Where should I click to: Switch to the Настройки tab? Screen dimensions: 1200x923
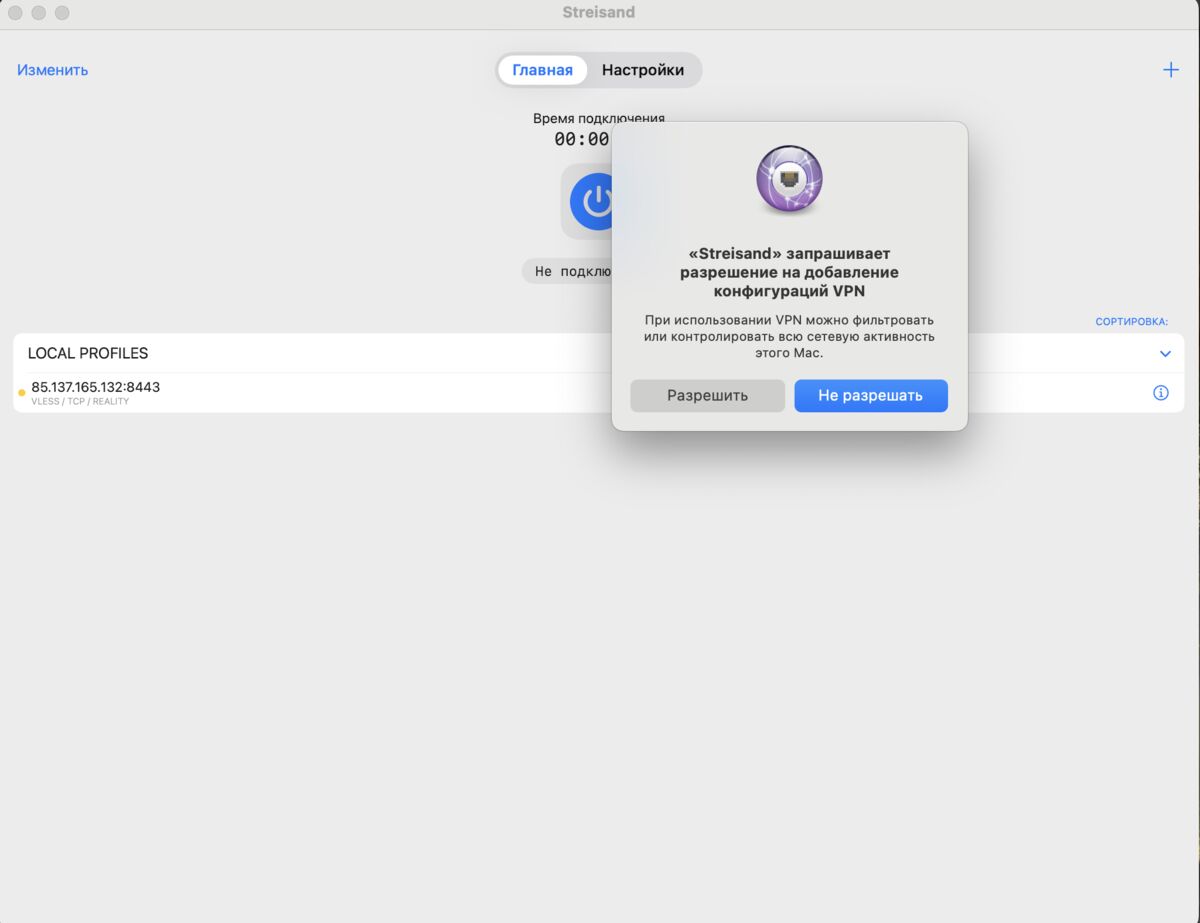tap(643, 70)
